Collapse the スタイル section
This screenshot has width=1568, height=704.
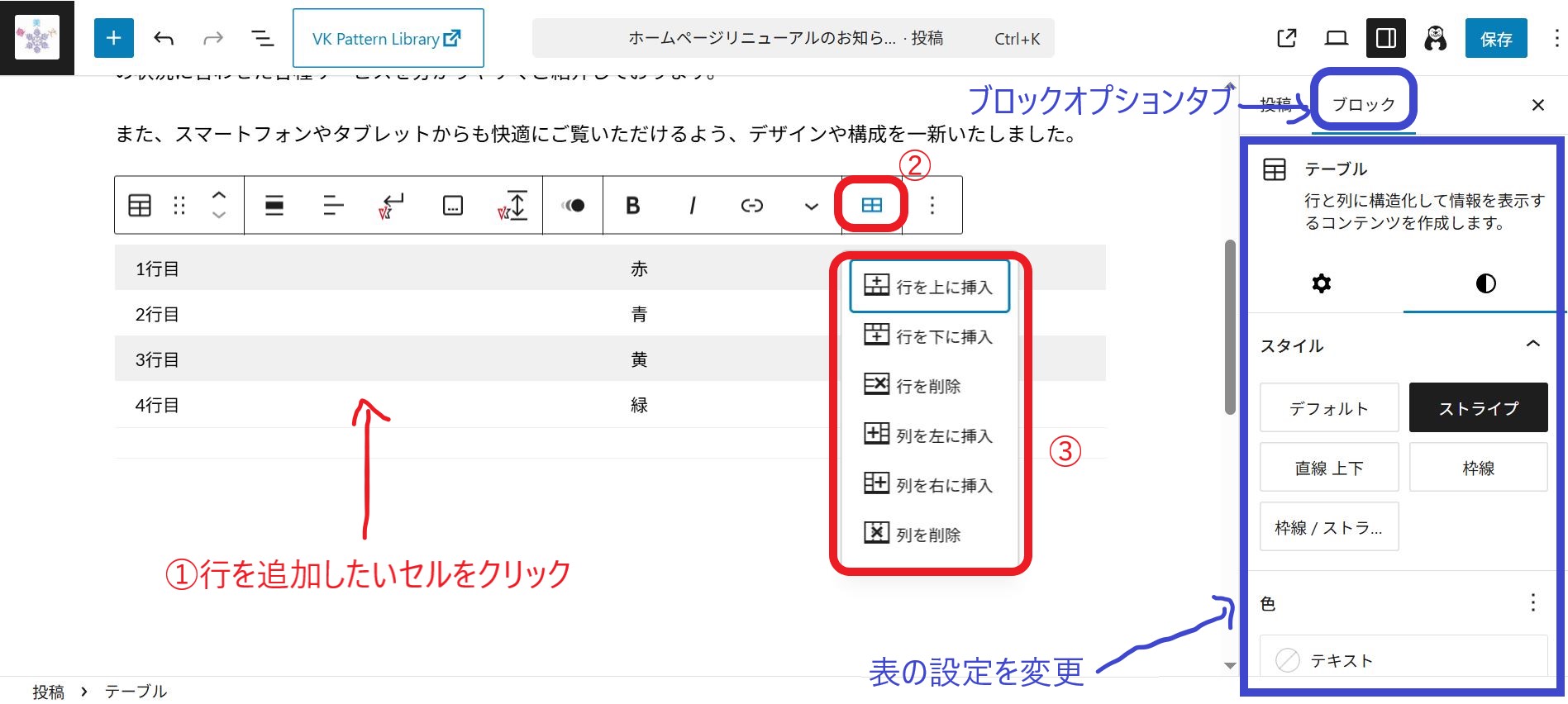coord(1532,345)
